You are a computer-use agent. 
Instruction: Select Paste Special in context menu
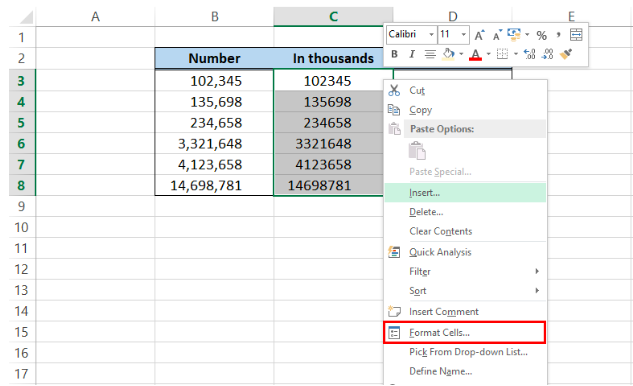(x=465, y=172)
